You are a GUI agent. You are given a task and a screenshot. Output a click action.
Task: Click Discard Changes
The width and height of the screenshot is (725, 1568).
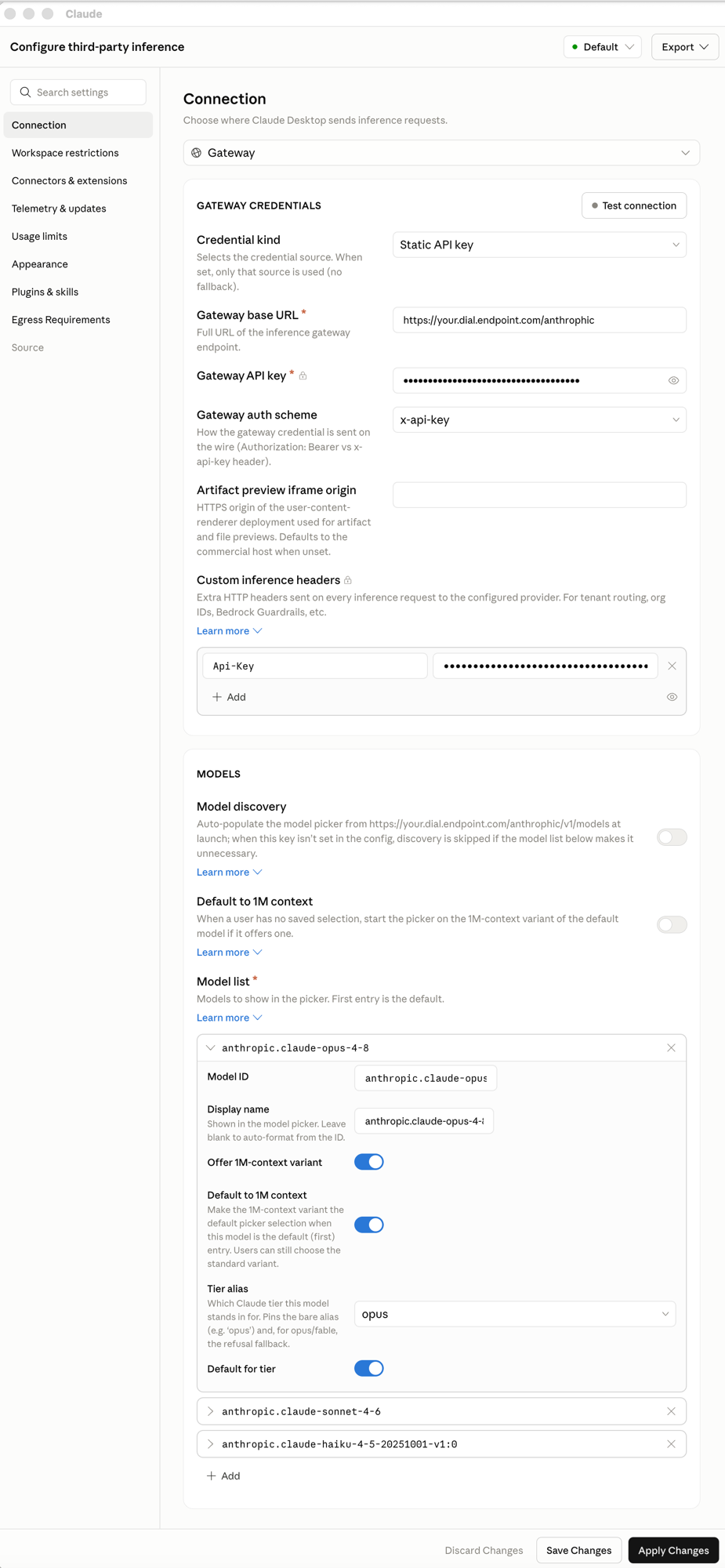484,1550
